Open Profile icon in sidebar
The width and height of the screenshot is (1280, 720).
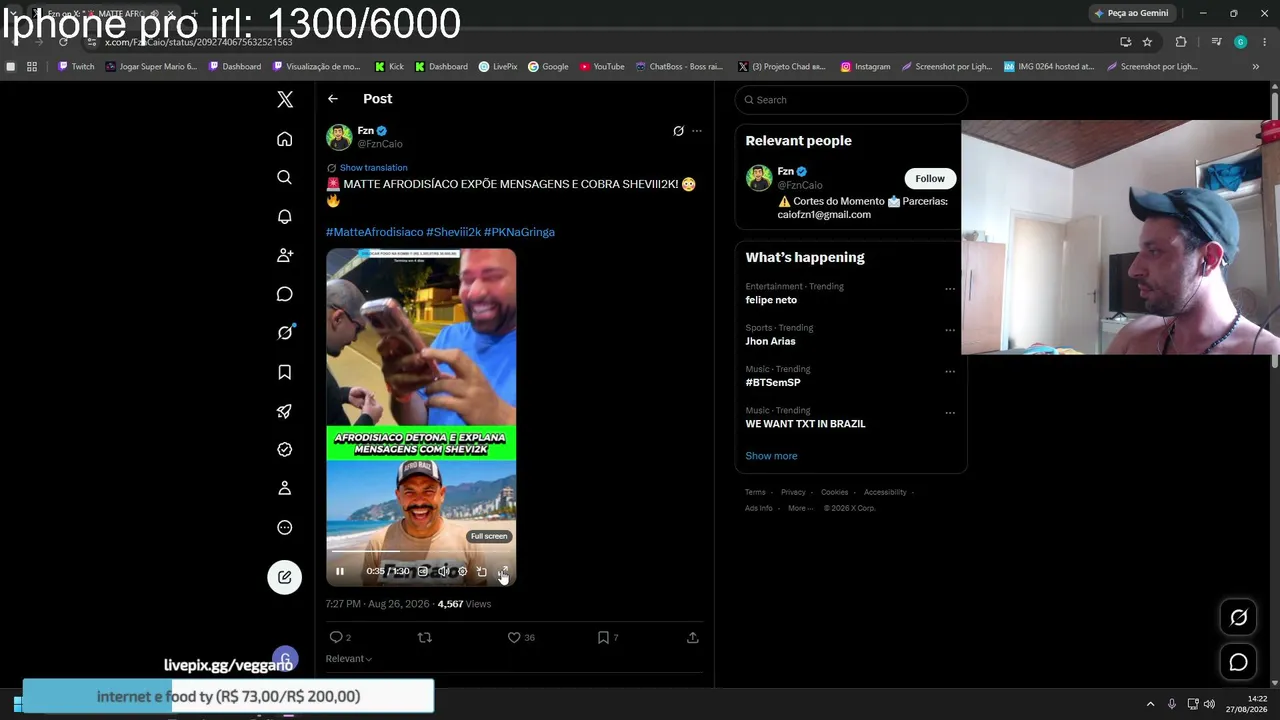point(285,488)
